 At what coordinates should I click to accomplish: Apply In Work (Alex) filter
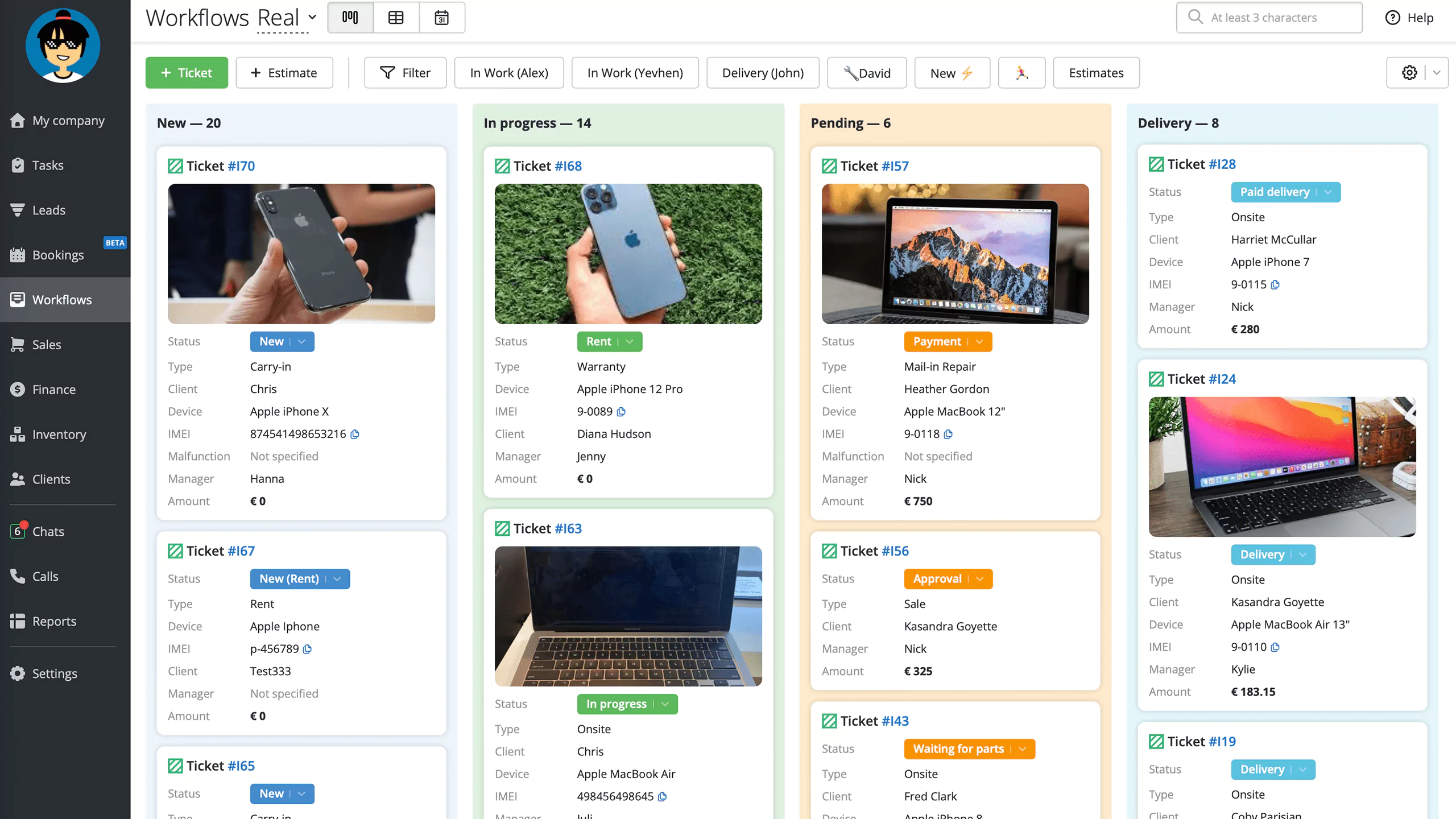509,73
